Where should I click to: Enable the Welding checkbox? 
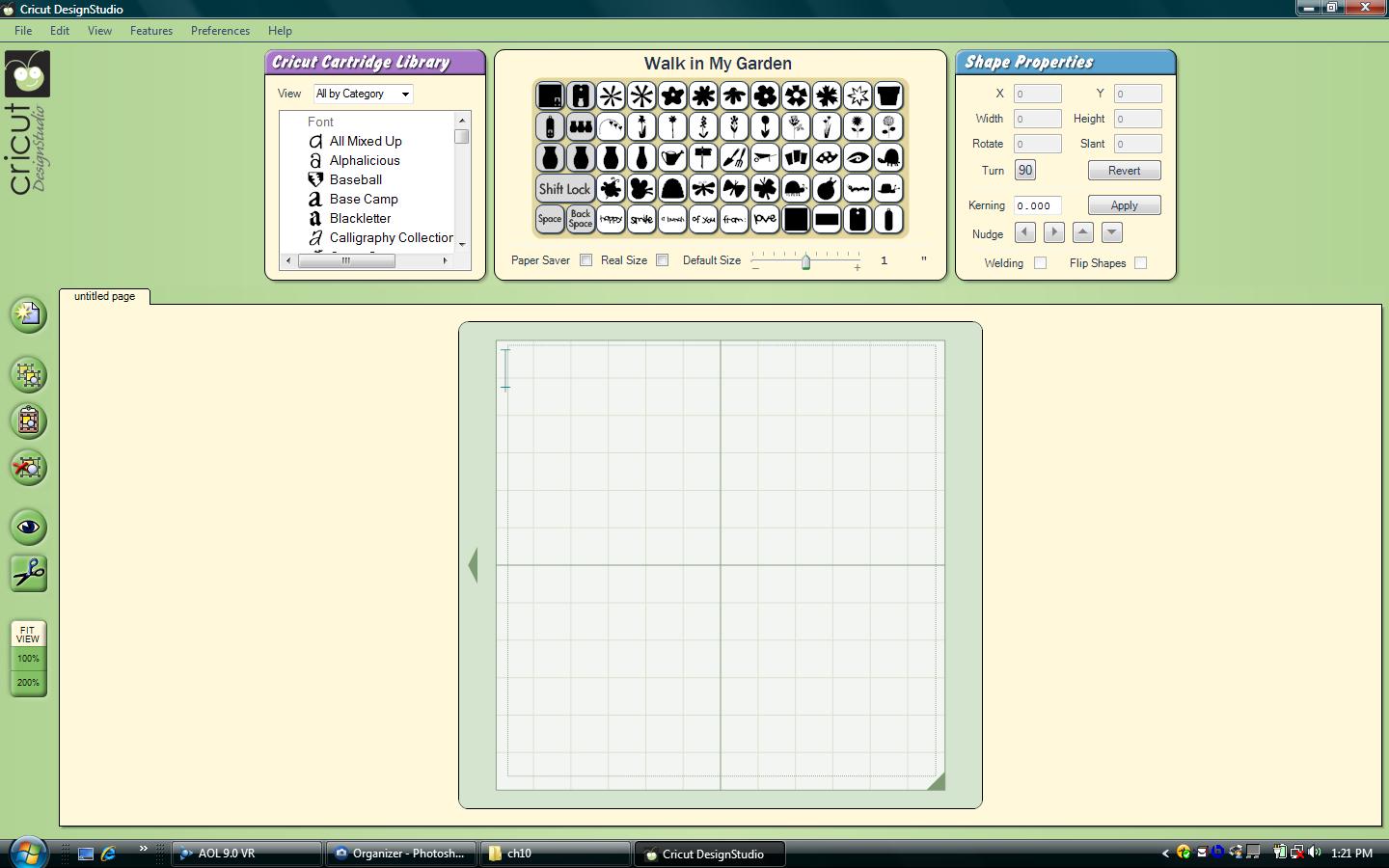point(1040,263)
